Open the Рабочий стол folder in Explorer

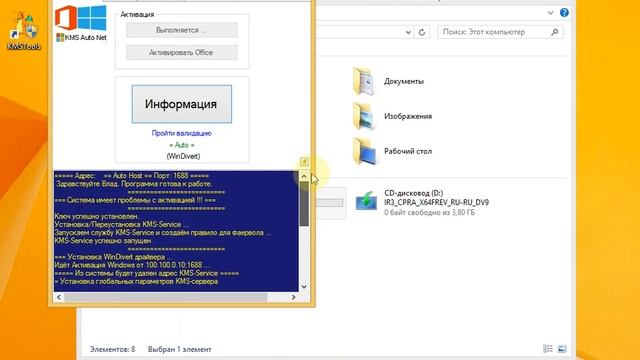click(x=363, y=151)
